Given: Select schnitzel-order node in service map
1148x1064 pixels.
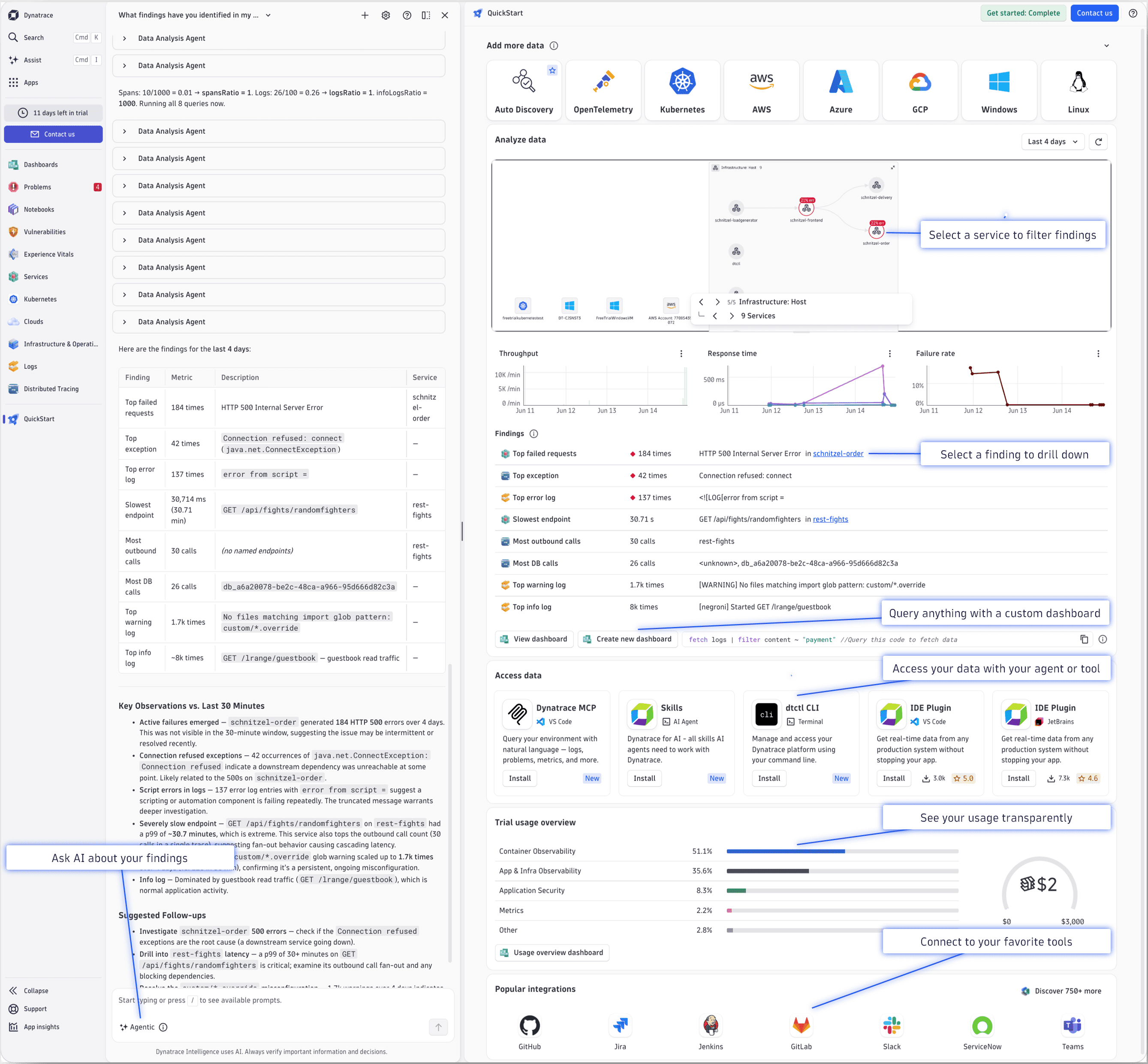Looking at the screenshot, I should click(x=876, y=231).
